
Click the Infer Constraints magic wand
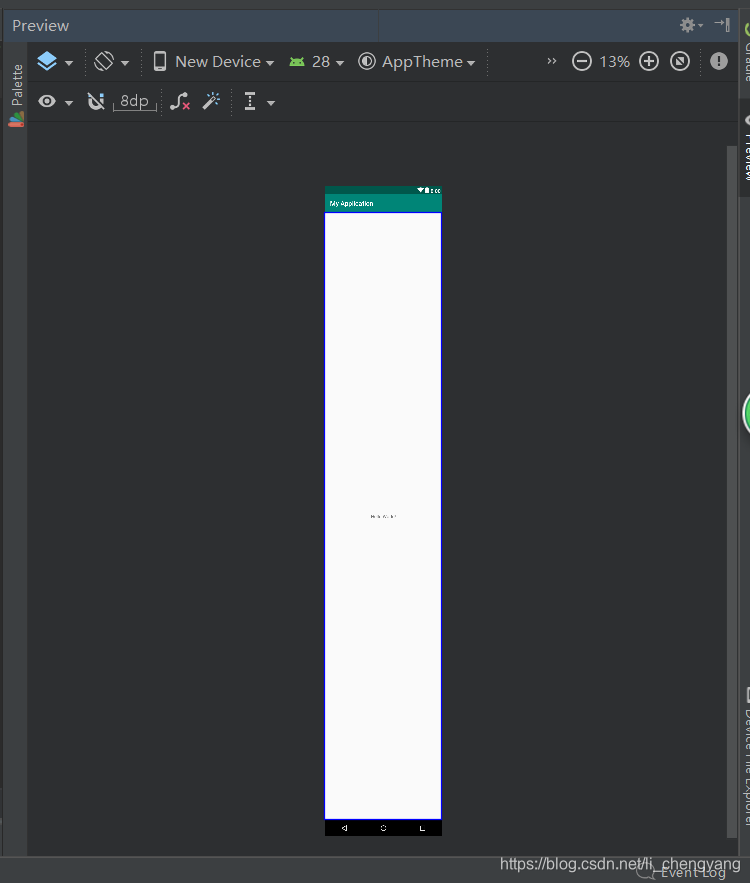click(211, 101)
